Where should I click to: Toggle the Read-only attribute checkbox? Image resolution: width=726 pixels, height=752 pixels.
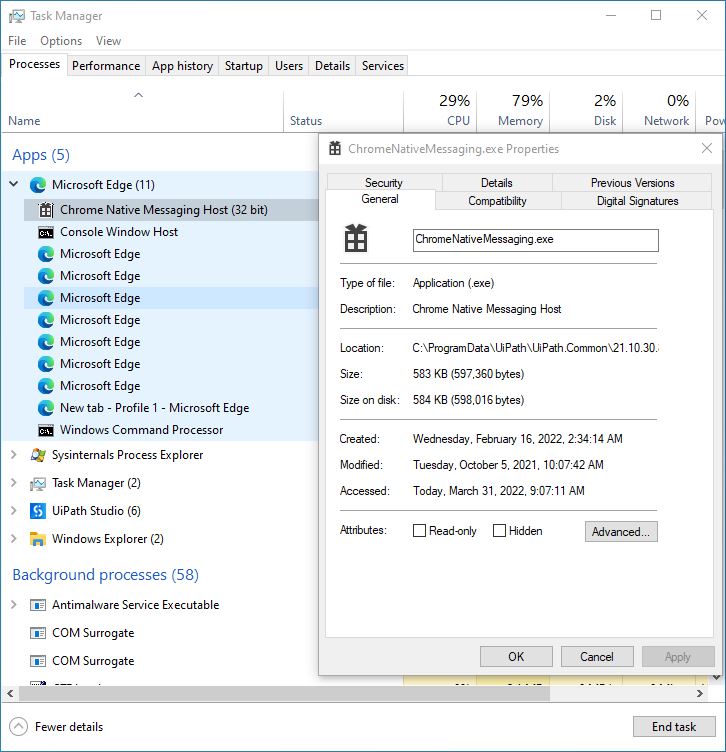point(419,530)
